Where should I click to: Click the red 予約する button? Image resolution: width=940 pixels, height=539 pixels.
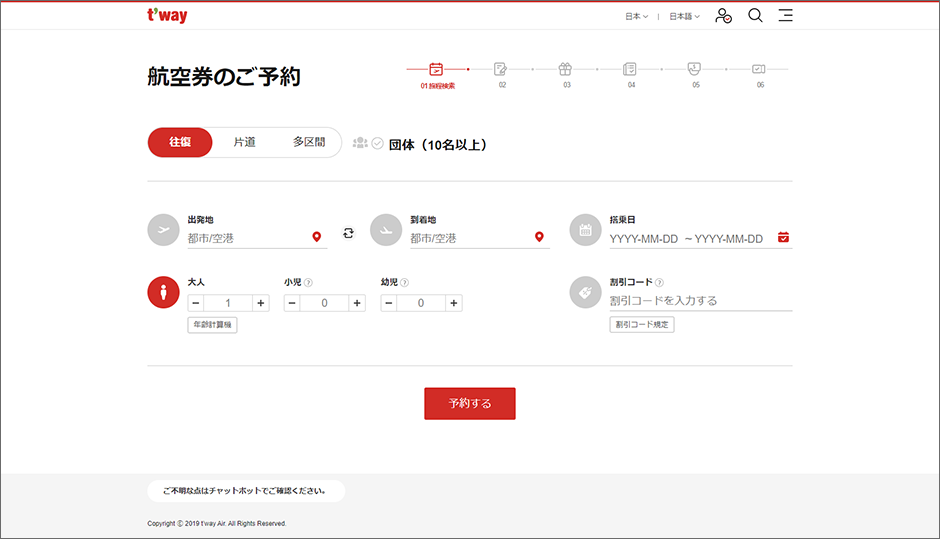click(x=470, y=403)
